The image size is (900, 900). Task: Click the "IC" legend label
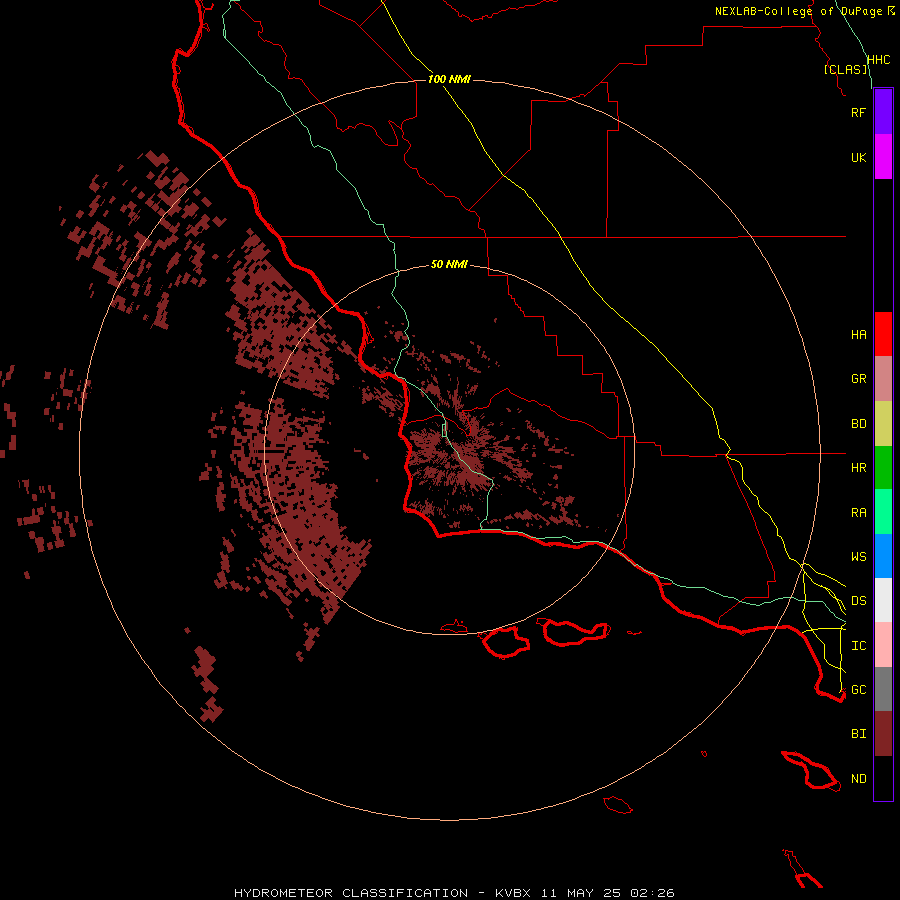858,646
